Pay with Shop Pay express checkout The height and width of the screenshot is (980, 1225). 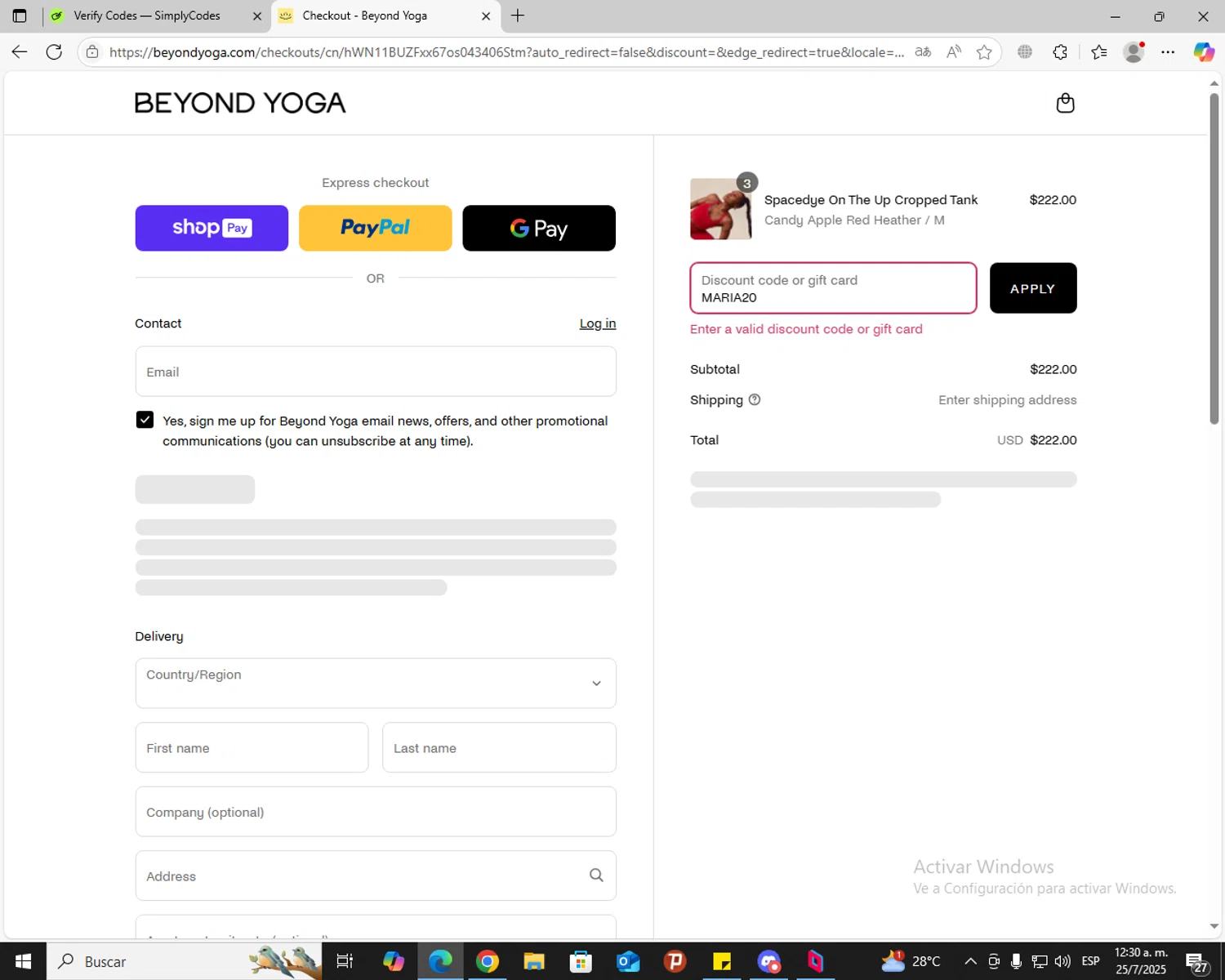click(212, 228)
